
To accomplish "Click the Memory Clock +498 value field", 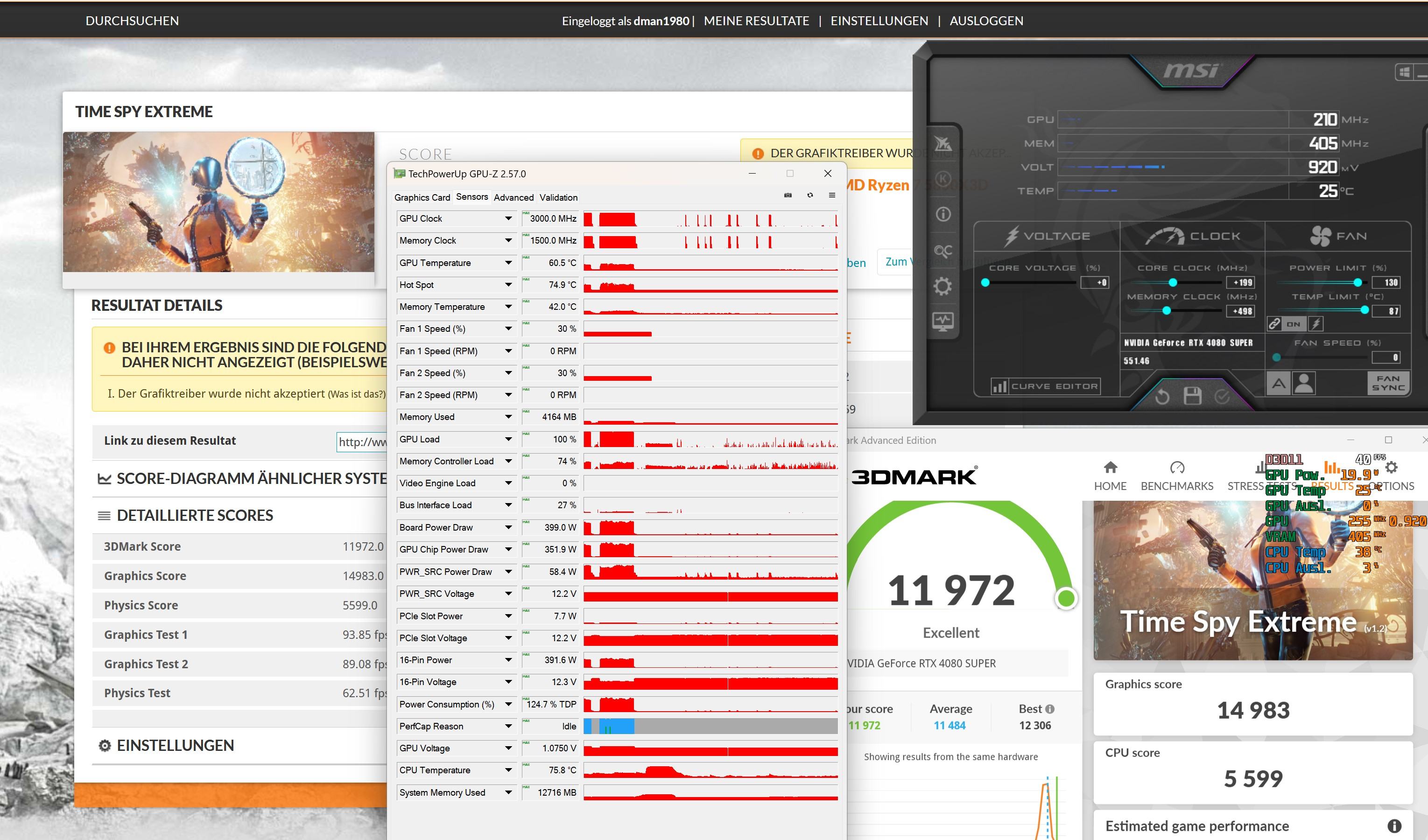I will click(1241, 311).
